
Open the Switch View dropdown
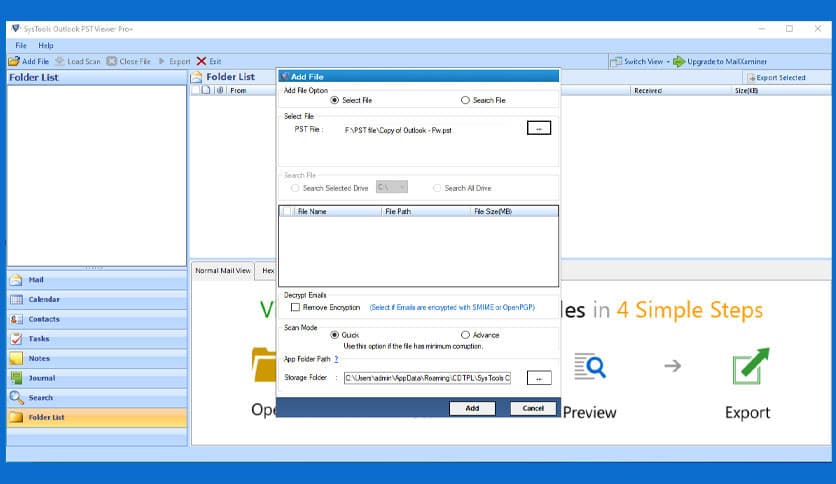click(641, 61)
